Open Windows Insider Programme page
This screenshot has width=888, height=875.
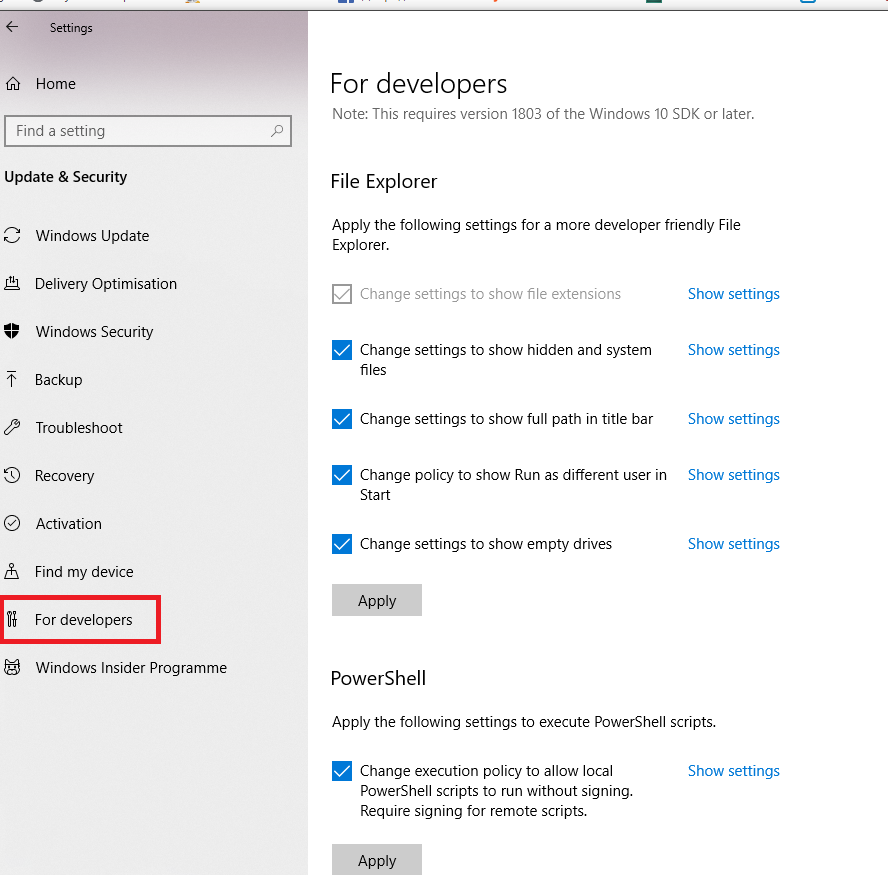pyautogui.click(x=131, y=668)
